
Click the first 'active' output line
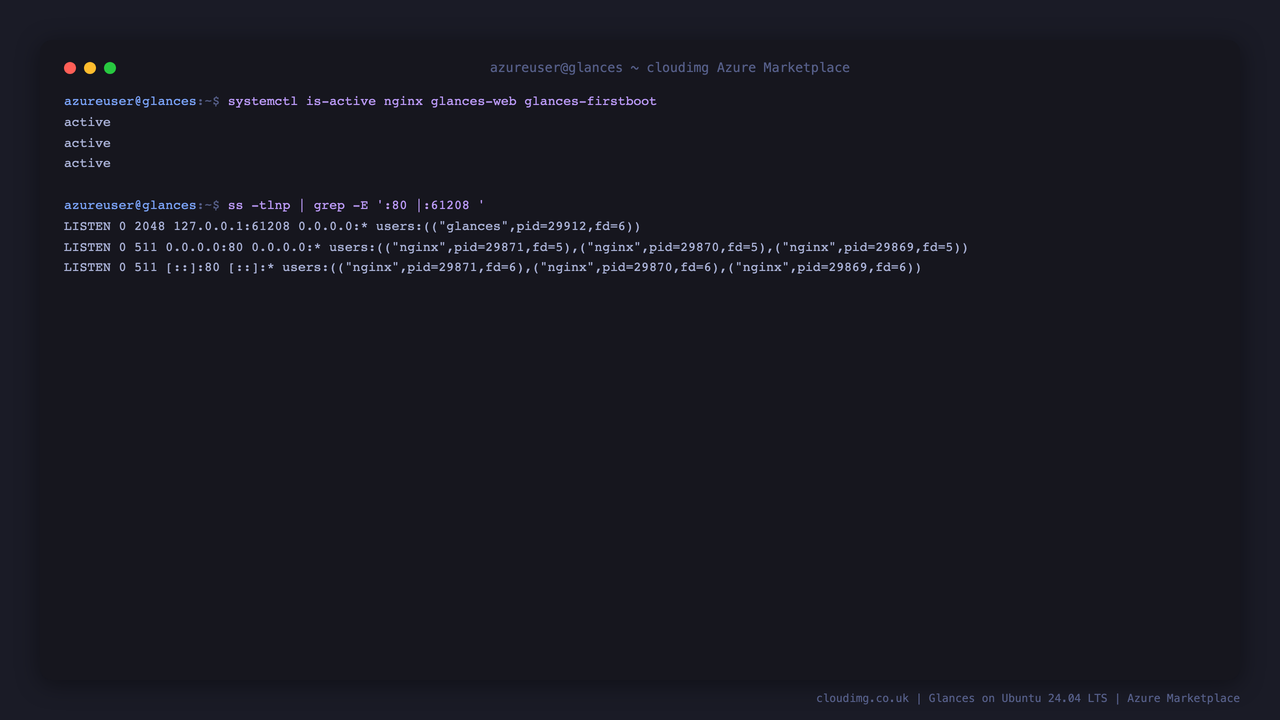87,122
